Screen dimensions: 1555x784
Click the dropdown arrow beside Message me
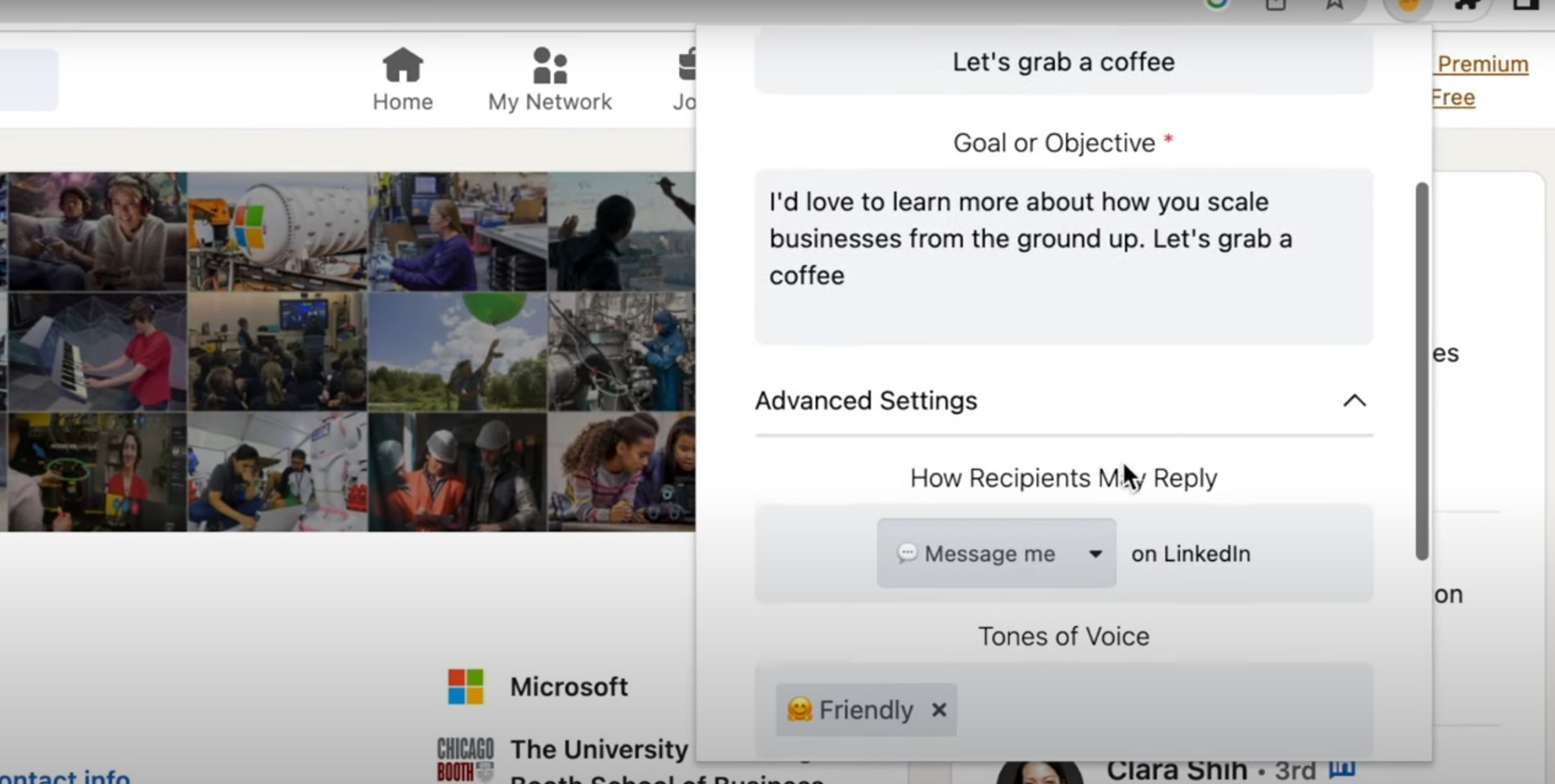click(x=1095, y=554)
